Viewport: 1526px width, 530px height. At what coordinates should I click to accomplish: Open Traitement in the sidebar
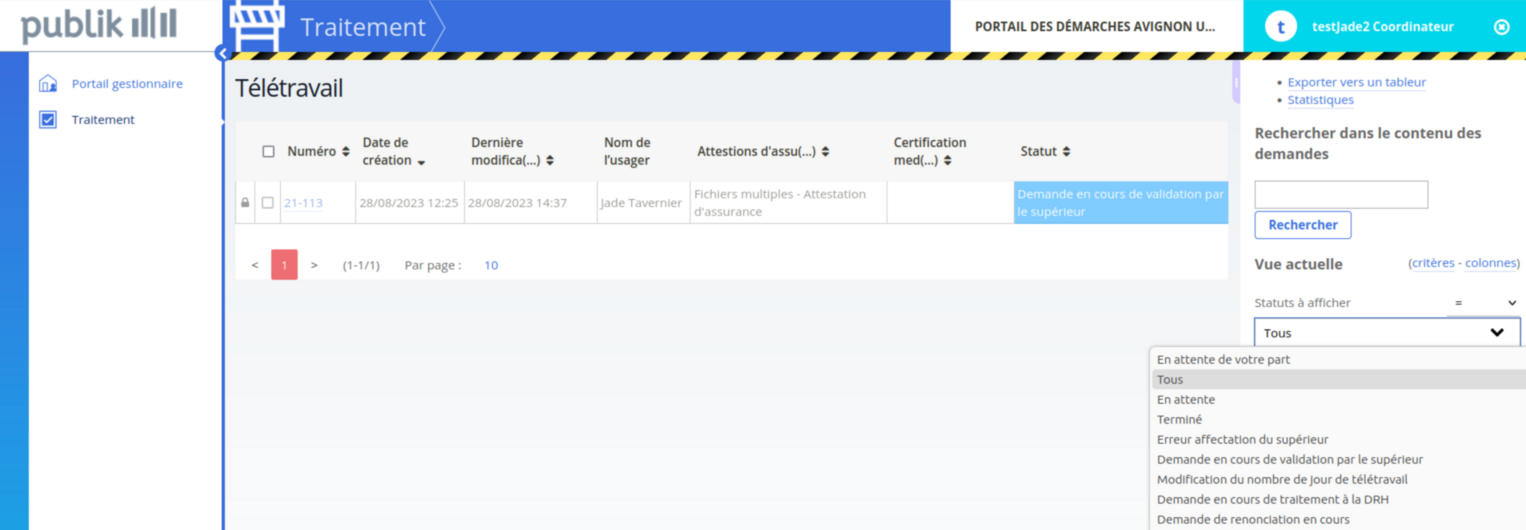click(x=103, y=120)
